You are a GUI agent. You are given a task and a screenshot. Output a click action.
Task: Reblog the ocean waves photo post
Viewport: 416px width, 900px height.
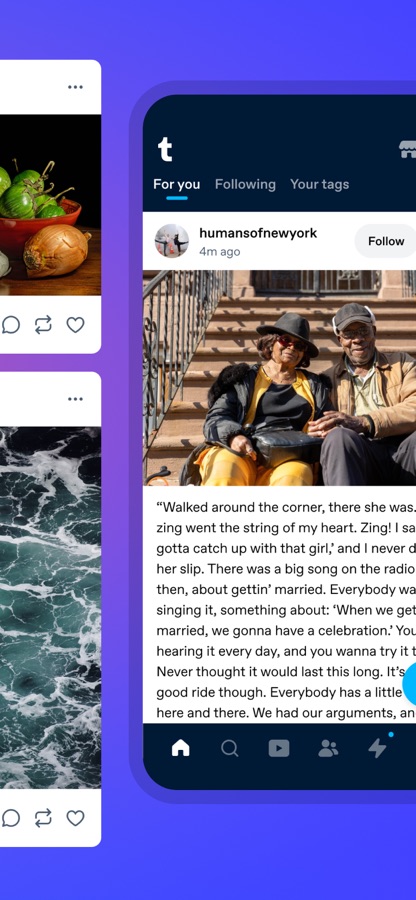pos(43,817)
